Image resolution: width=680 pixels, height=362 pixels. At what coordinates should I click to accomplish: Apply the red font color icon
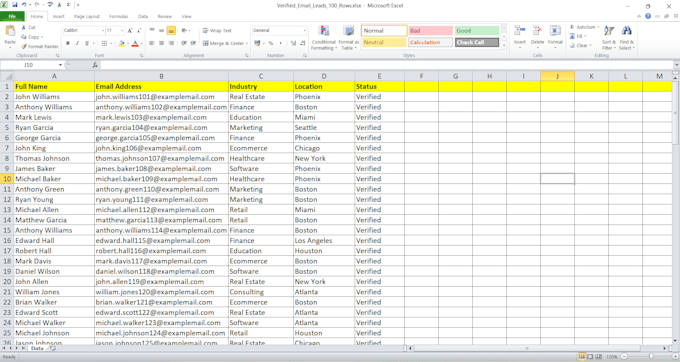coord(135,43)
